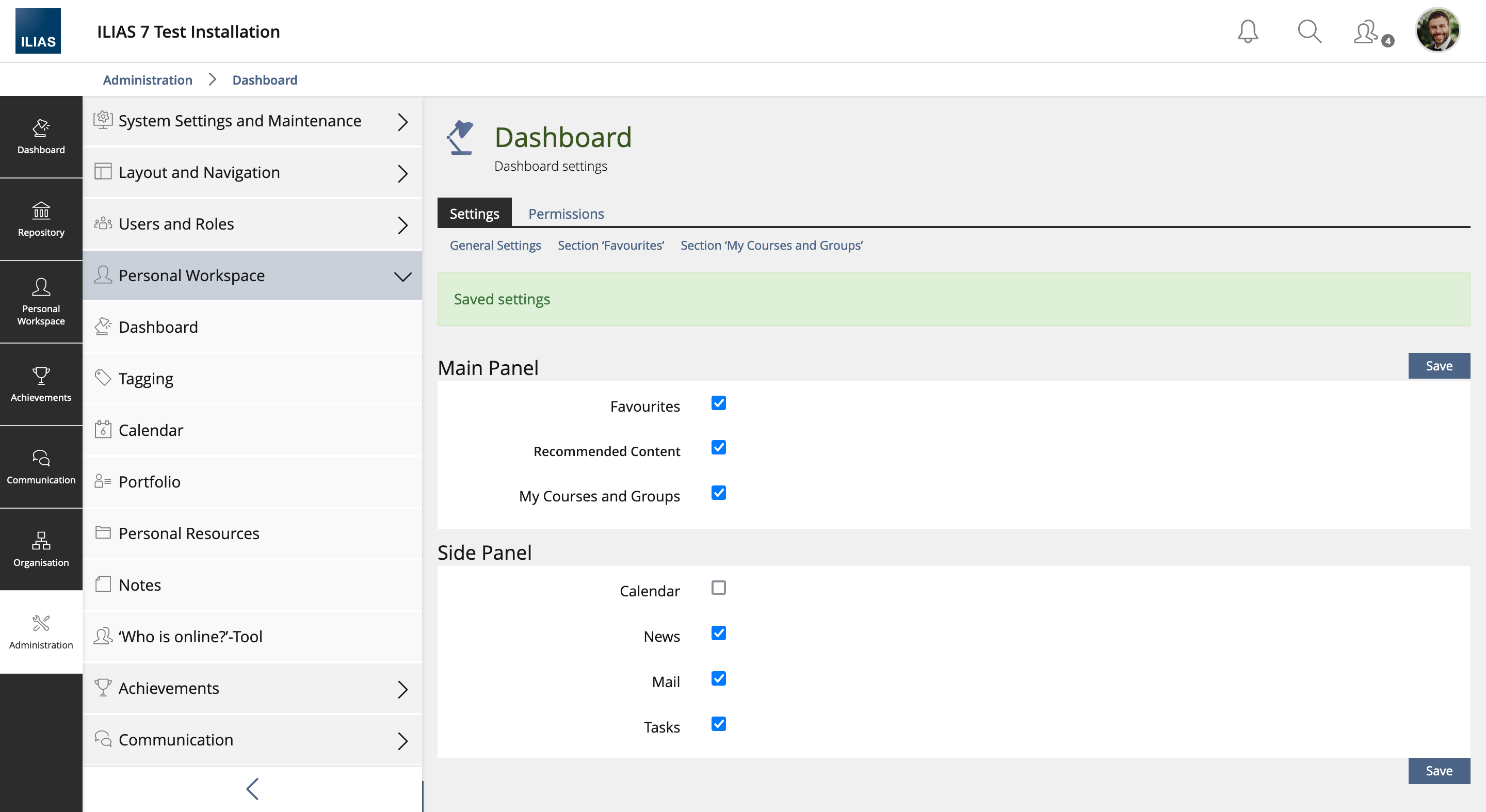The height and width of the screenshot is (812, 1486).
Task: Open the Repository main bar icon
Action: [41, 219]
